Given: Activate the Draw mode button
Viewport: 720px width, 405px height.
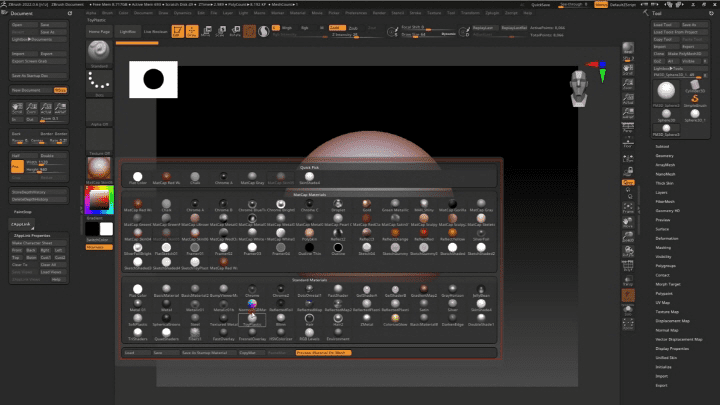Looking at the screenshot, I should [192, 31].
